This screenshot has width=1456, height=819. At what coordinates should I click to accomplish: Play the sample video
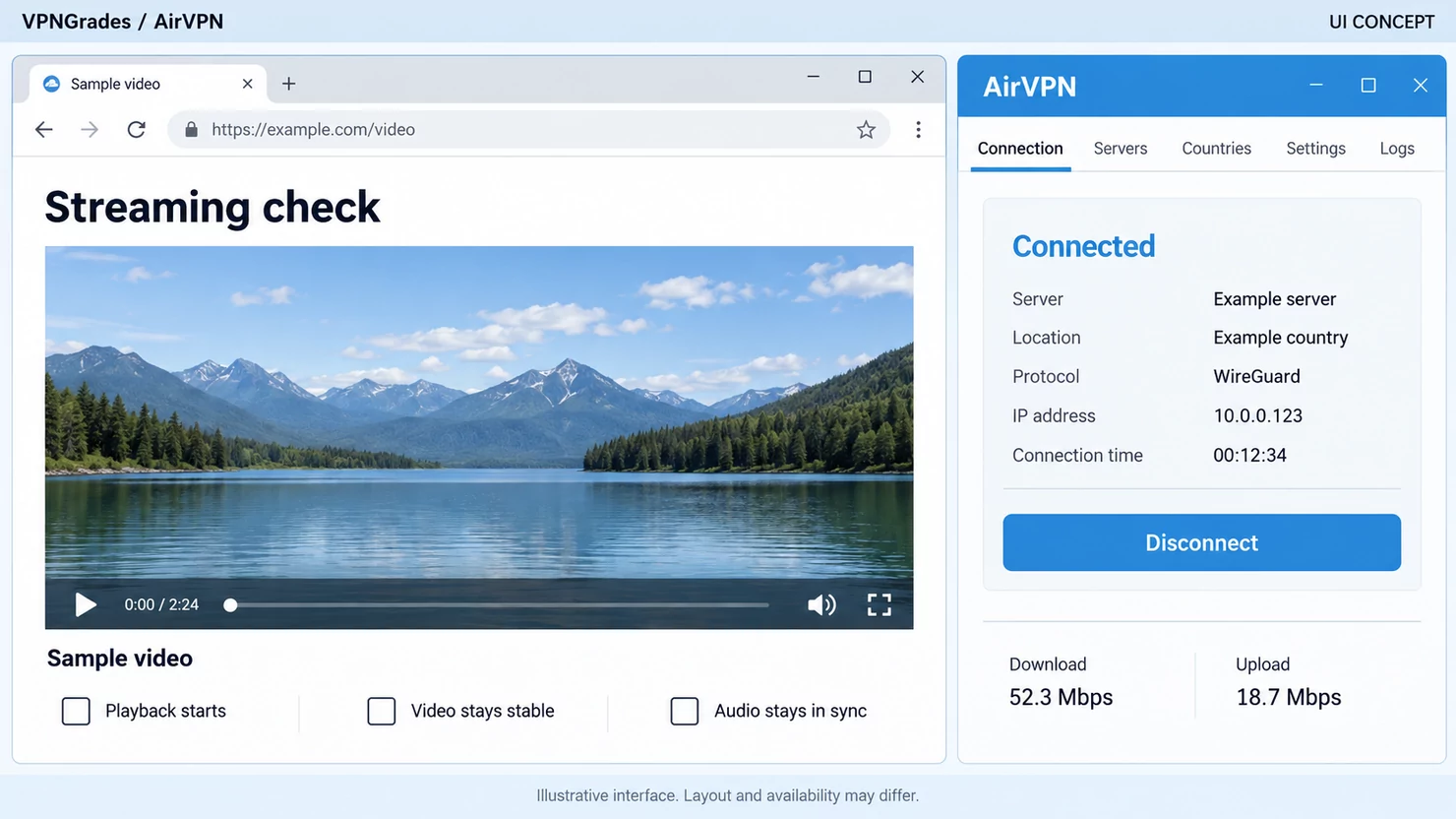pyautogui.click(x=86, y=604)
